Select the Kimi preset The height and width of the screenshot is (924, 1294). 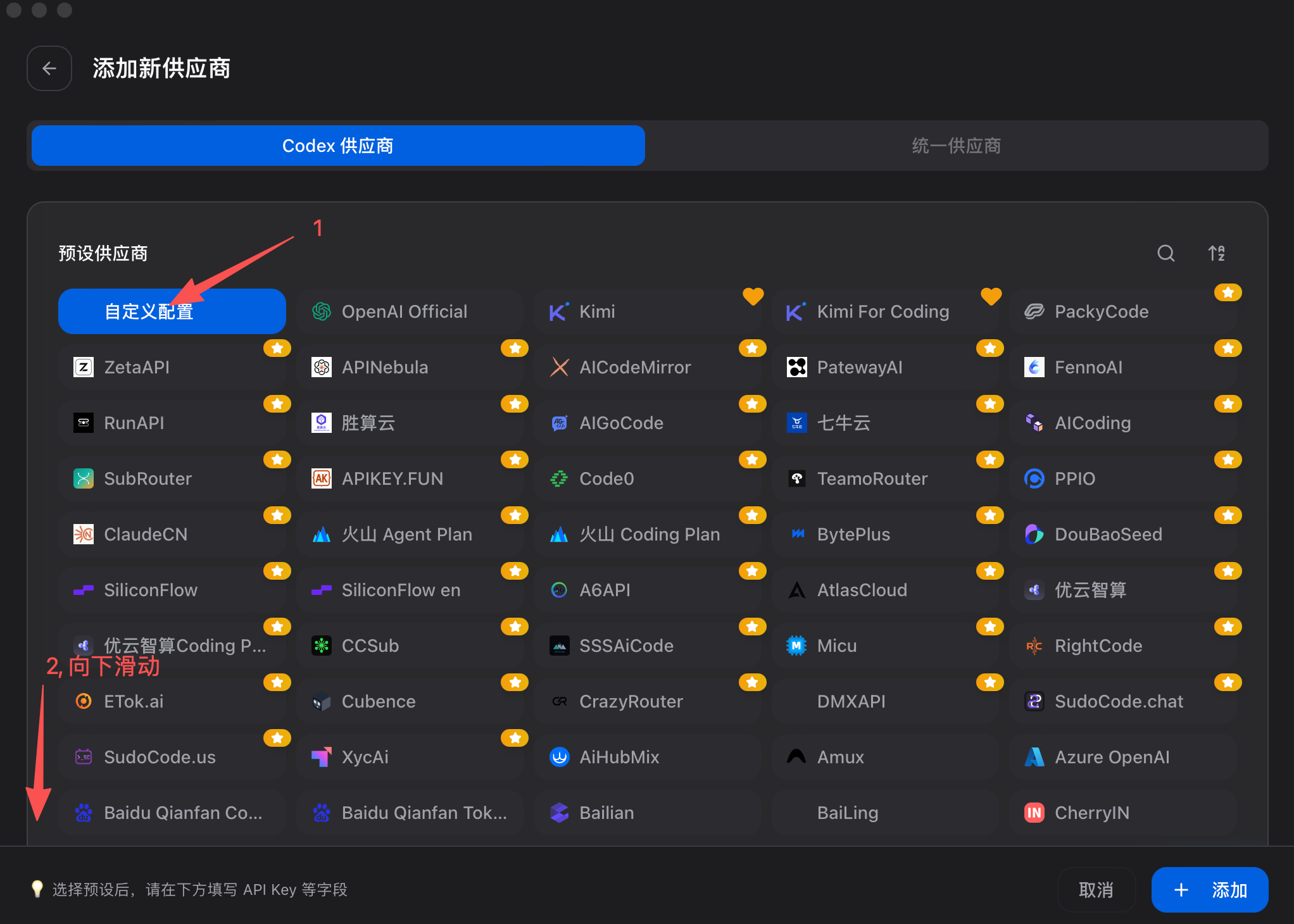coord(648,311)
